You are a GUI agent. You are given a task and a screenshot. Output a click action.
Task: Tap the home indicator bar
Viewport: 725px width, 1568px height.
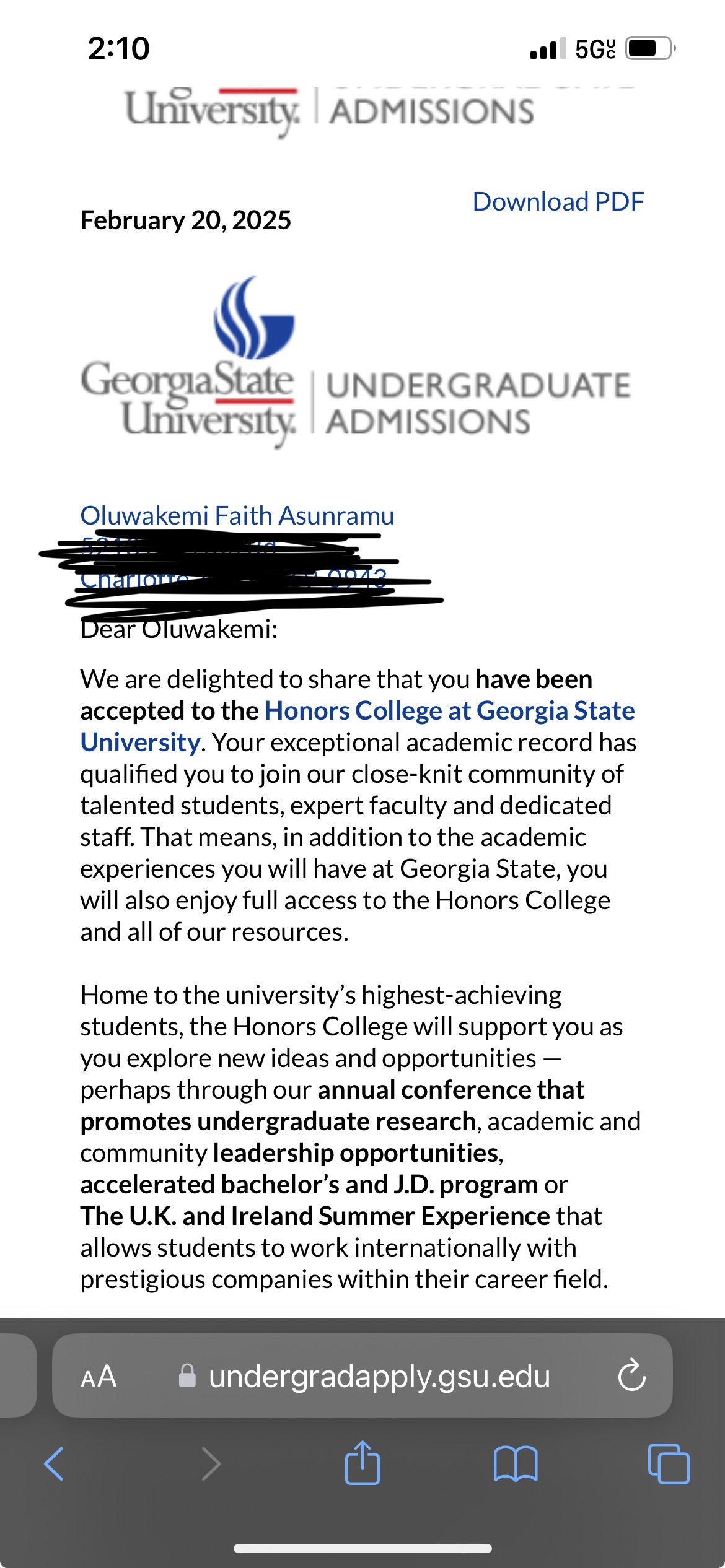(362, 1548)
